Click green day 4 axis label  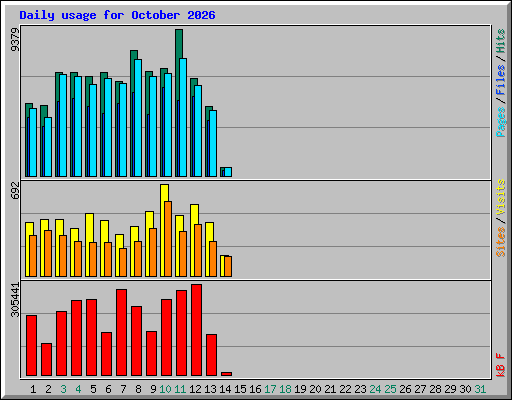pos(78,389)
